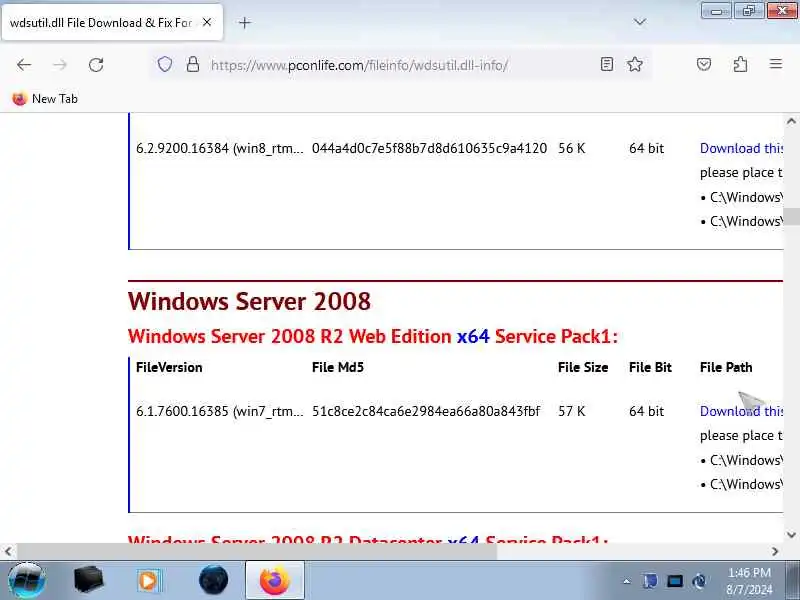The width and height of the screenshot is (800, 600).
Task: Click the 57 K file size cell
Action: pyautogui.click(x=571, y=411)
